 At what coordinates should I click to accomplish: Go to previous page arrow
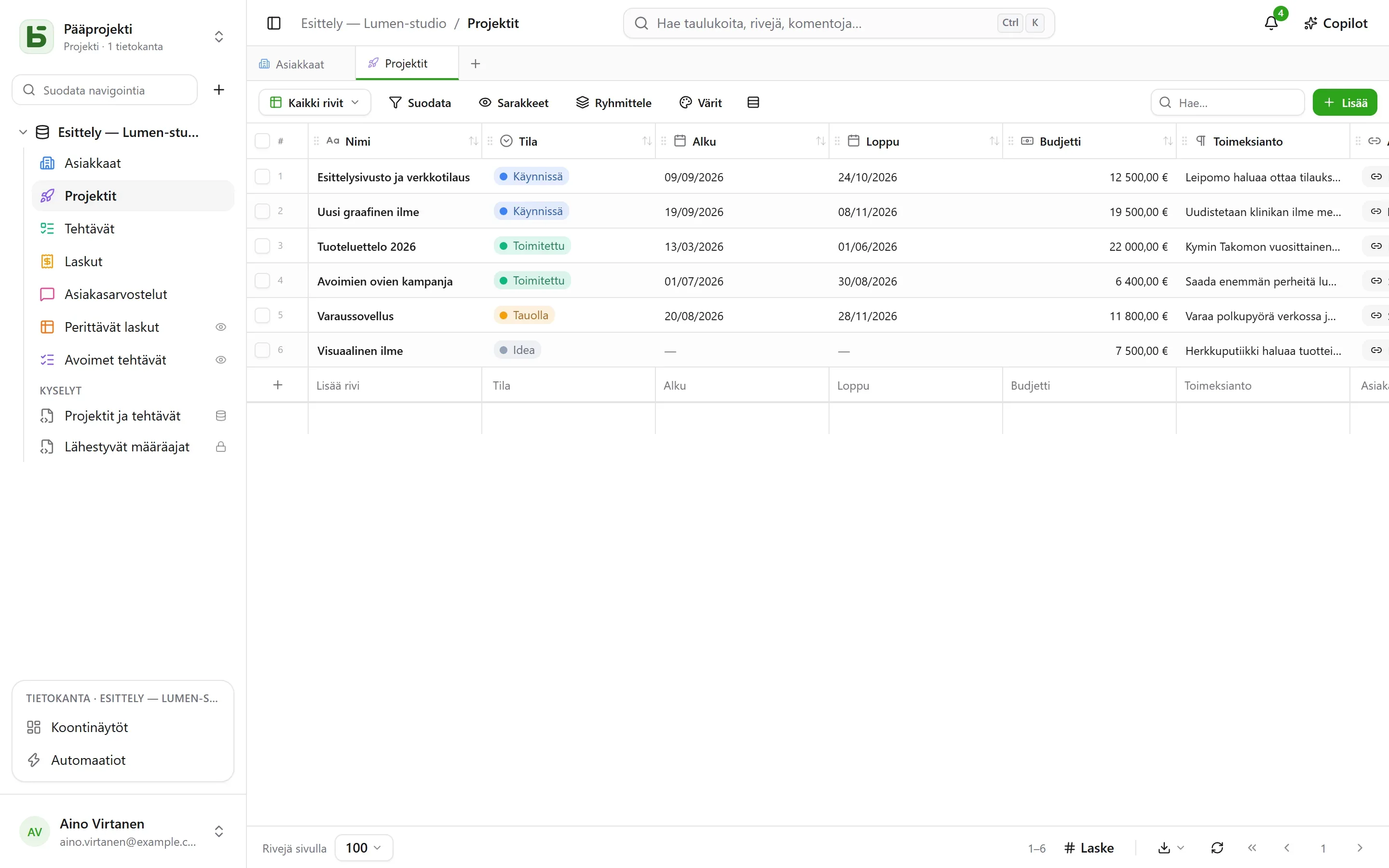pos(1287,848)
